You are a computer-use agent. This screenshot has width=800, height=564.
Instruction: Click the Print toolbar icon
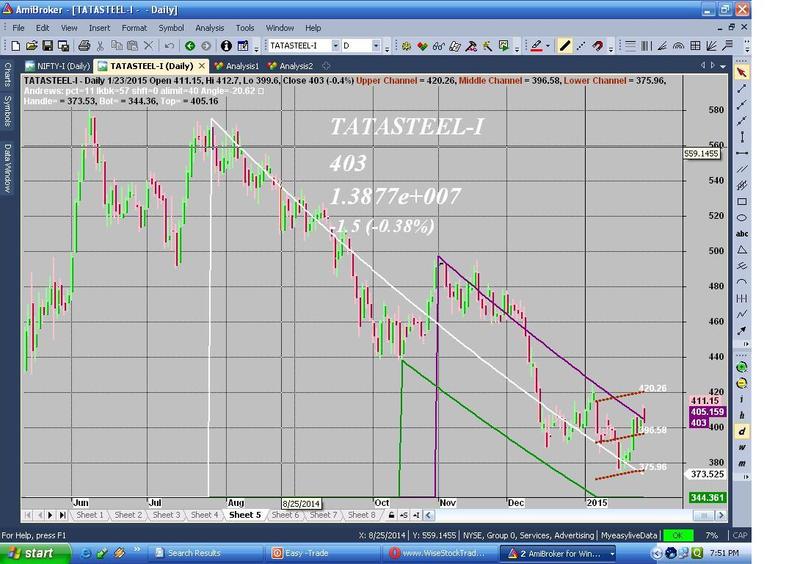click(x=84, y=46)
